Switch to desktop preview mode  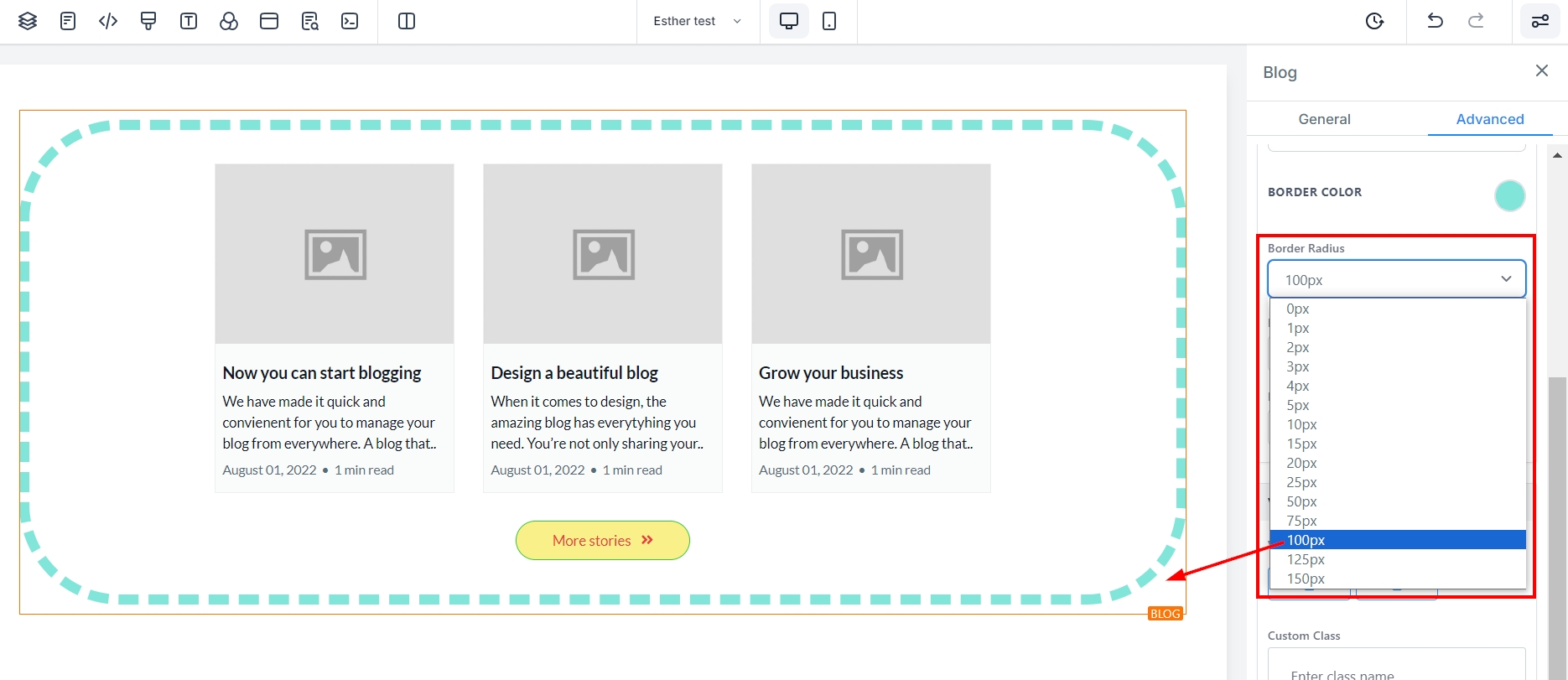pyautogui.click(x=789, y=21)
